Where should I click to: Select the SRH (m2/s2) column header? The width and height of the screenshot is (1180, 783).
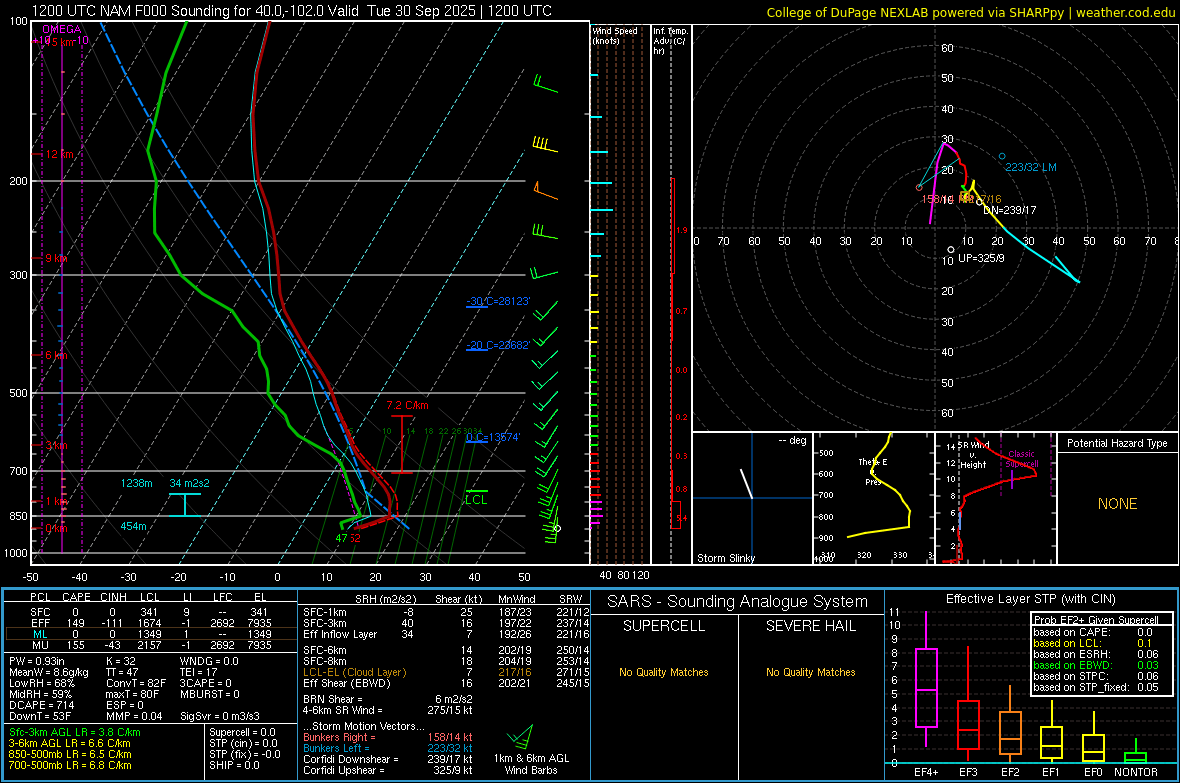pos(385,599)
